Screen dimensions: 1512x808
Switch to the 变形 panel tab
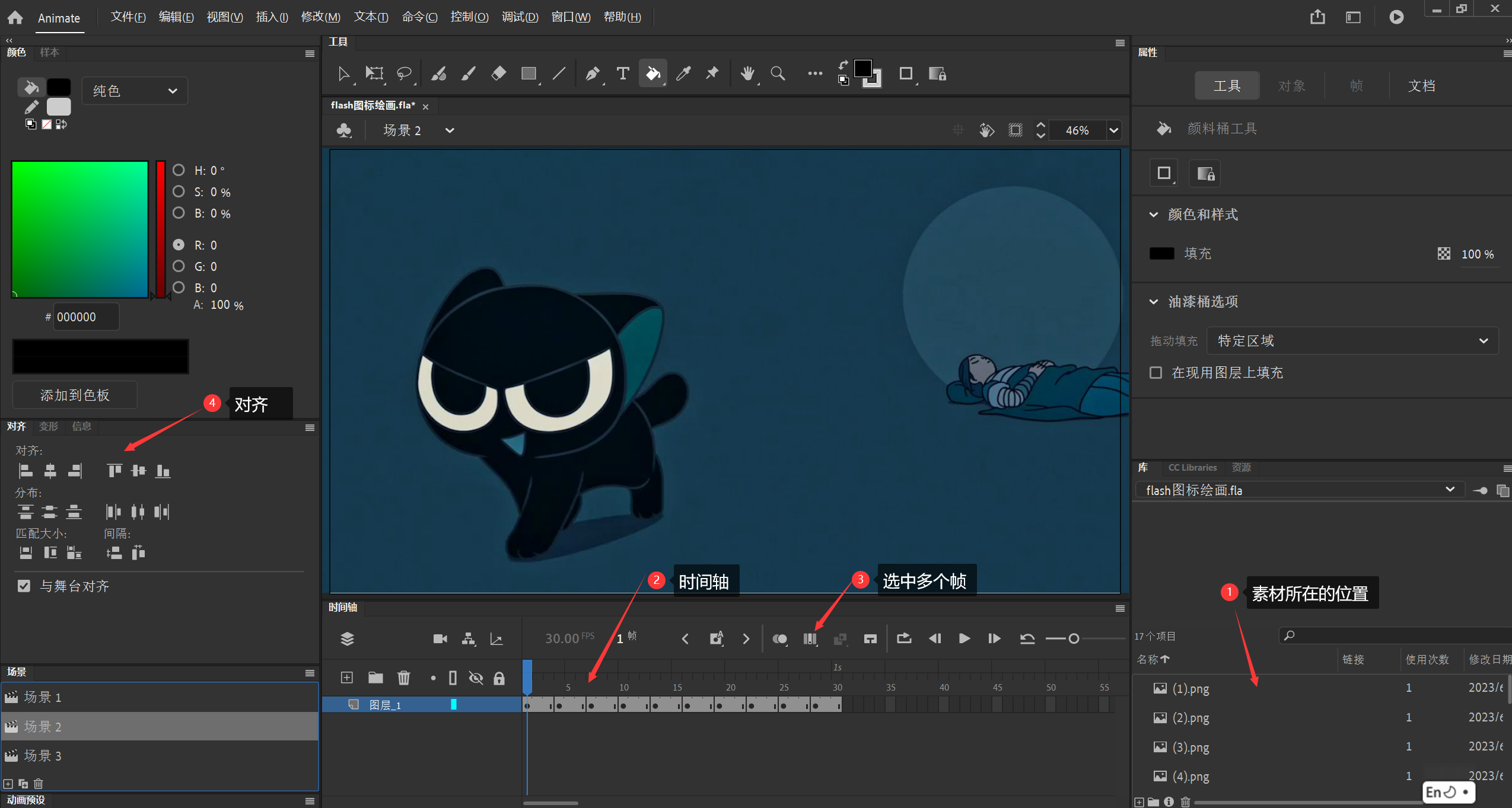tap(48, 426)
